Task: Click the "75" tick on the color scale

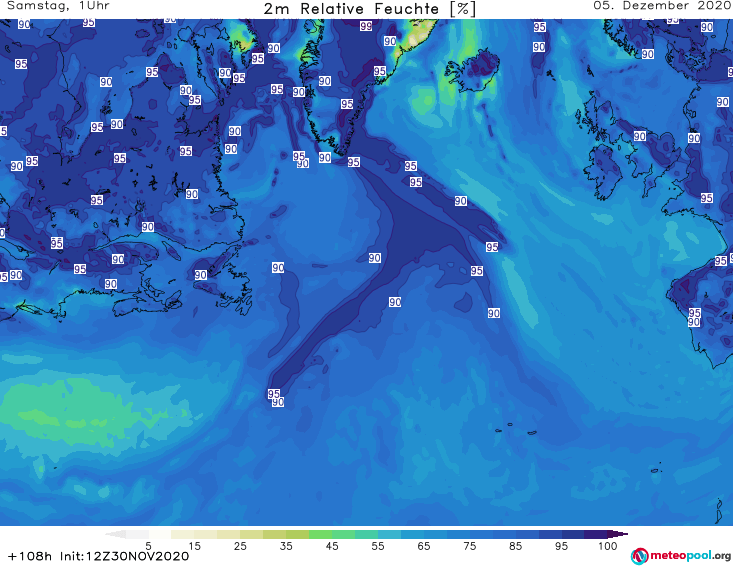Action: click(x=469, y=546)
